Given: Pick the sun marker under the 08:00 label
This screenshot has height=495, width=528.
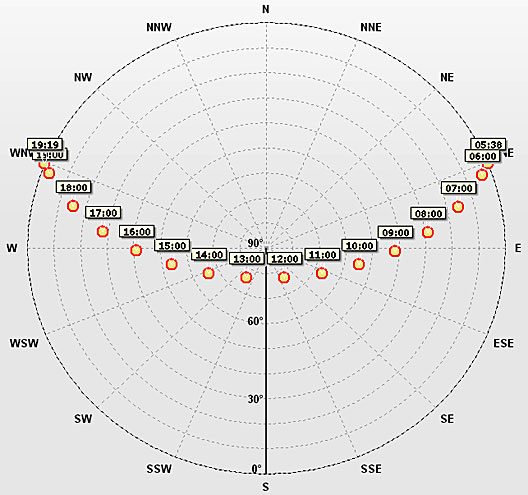Looking at the screenshot, I should click(x=428, y=232).
